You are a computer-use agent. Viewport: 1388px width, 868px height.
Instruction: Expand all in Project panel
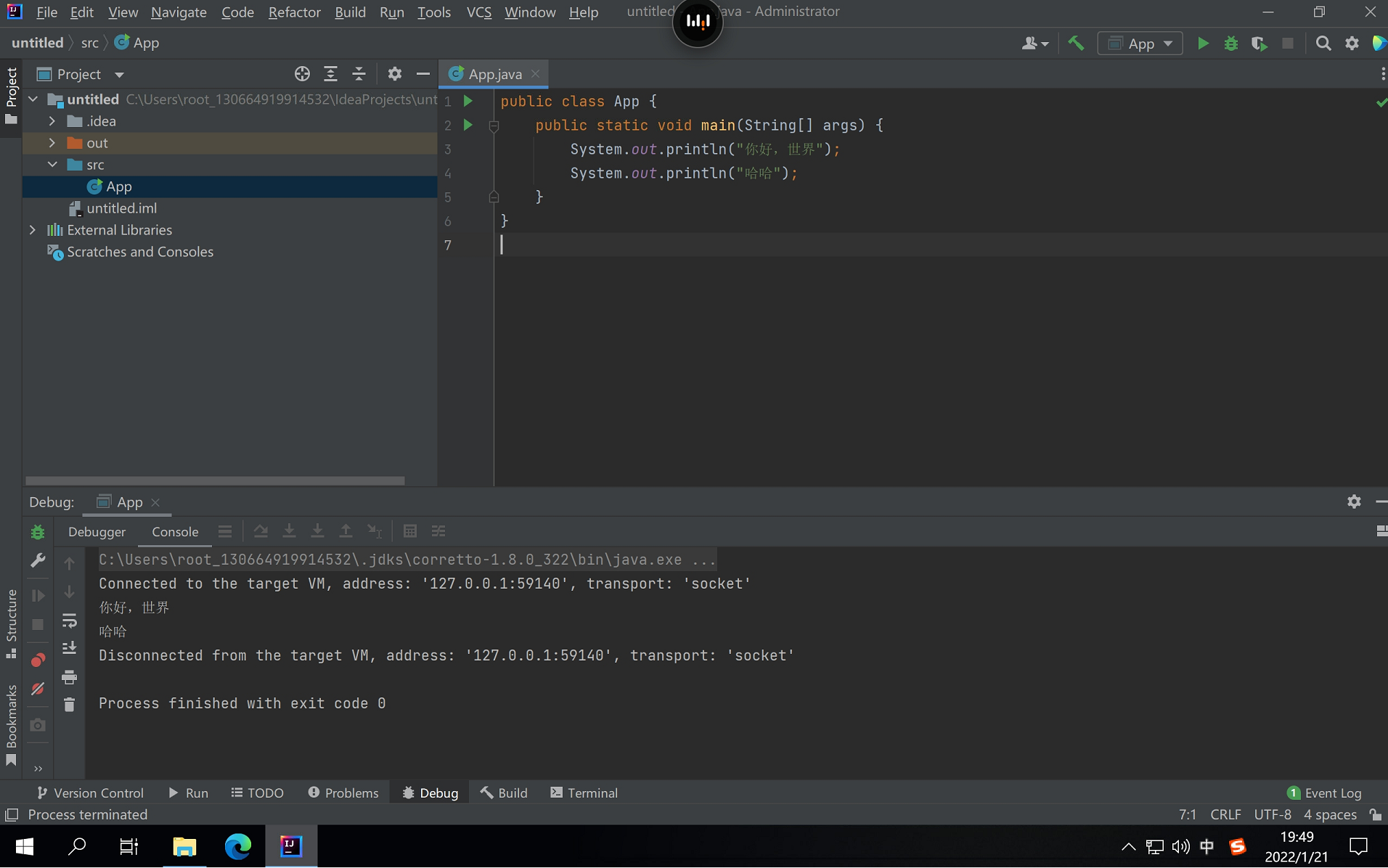330,74
